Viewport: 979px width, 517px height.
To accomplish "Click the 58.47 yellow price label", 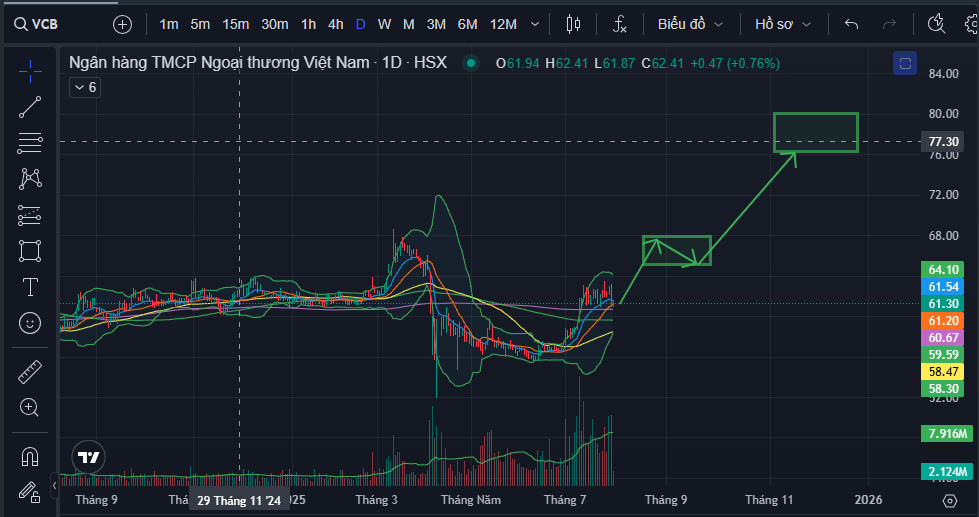I will click(x=943, y=372).
